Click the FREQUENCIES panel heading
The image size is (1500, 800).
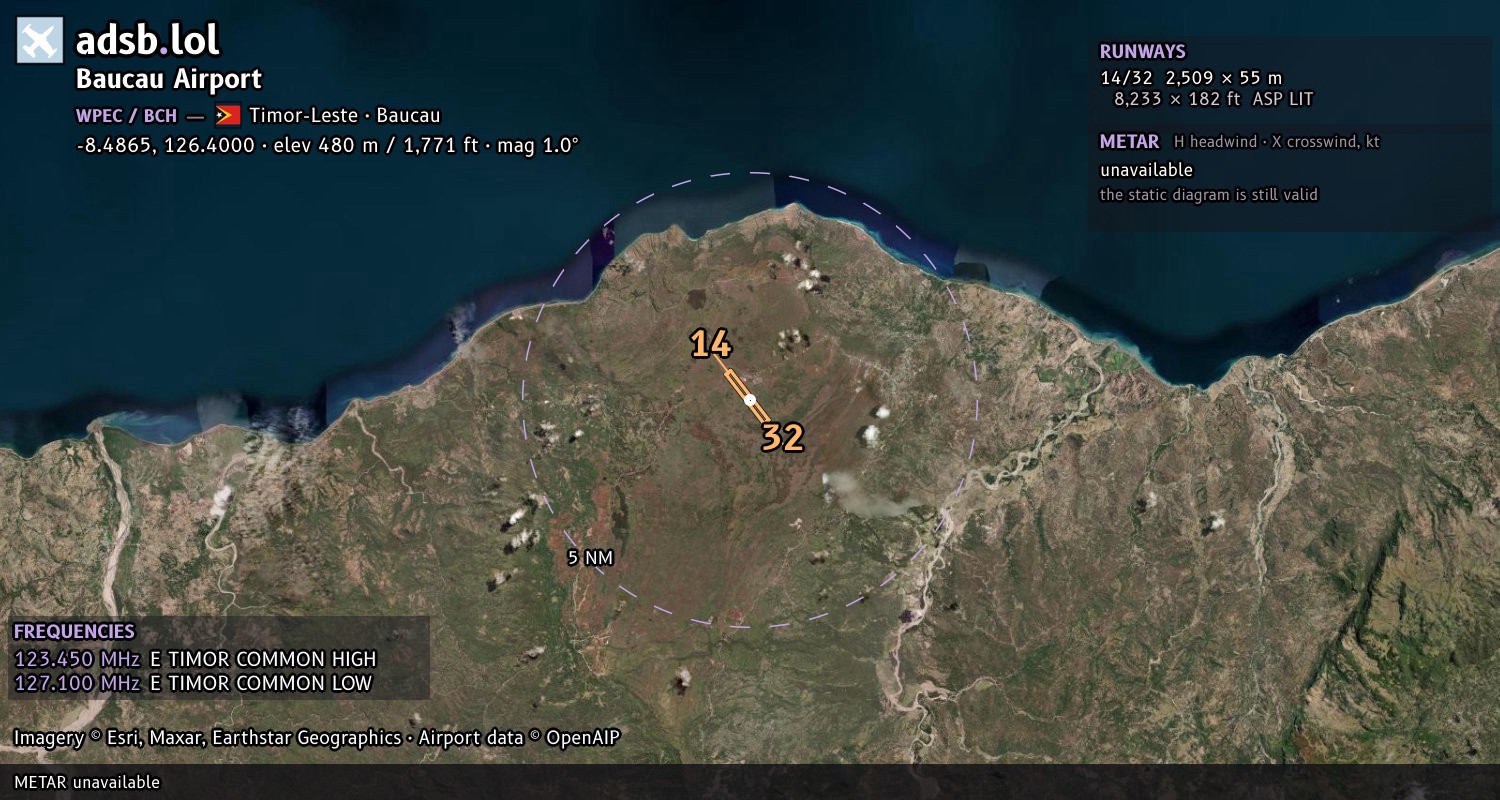(74, 632)
